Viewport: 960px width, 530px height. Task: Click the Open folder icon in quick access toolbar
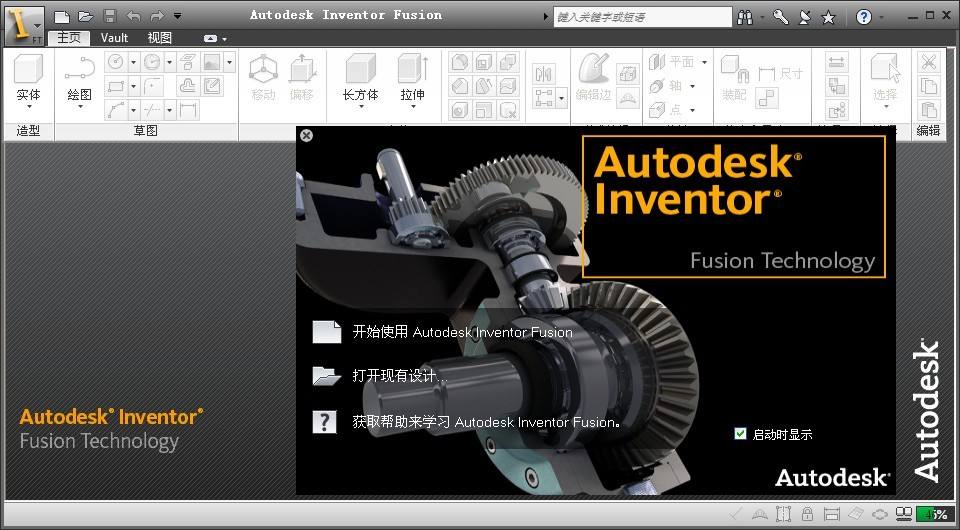tap(86, 16)
